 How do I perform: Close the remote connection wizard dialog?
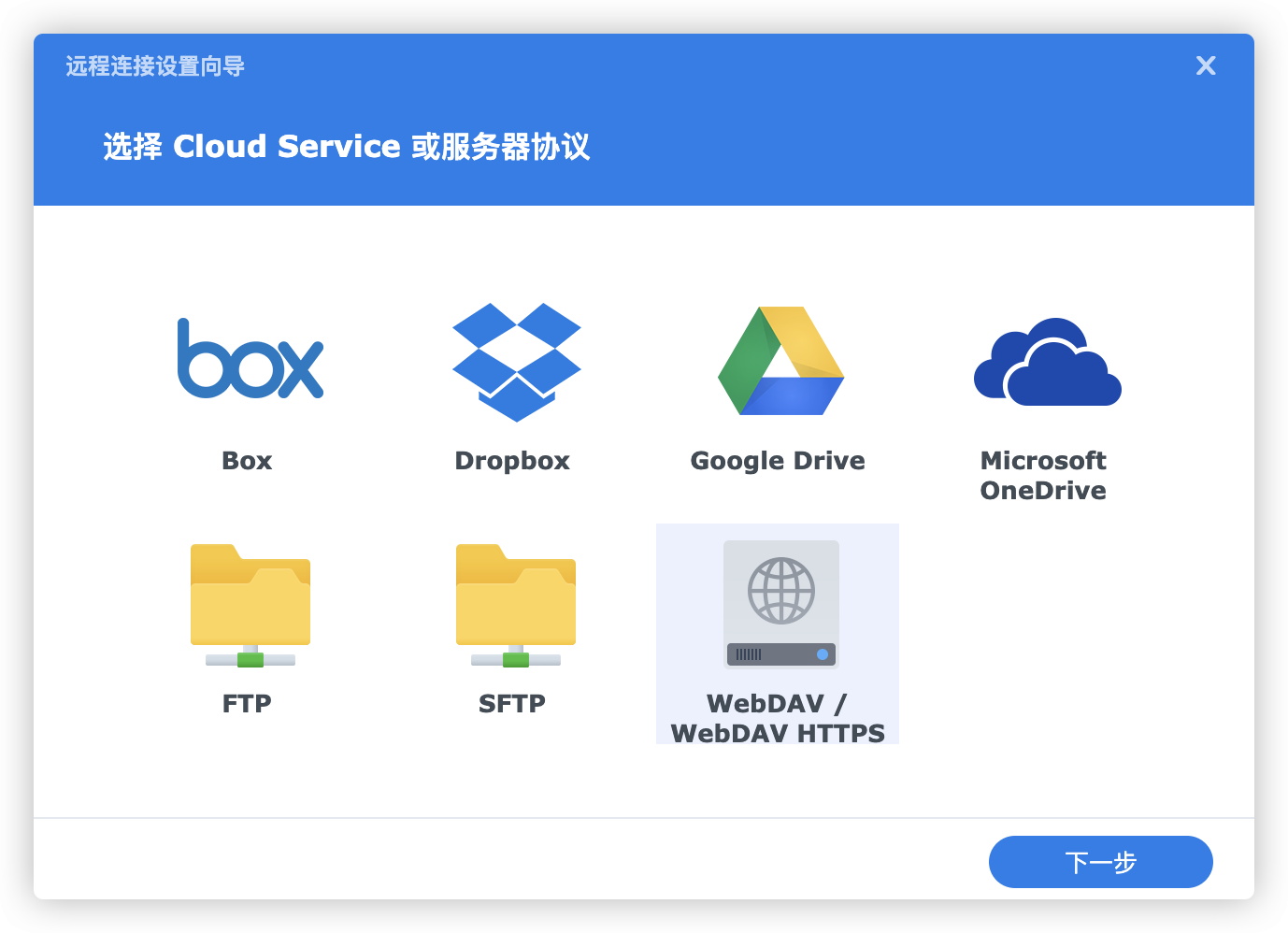click(1206, 65)
